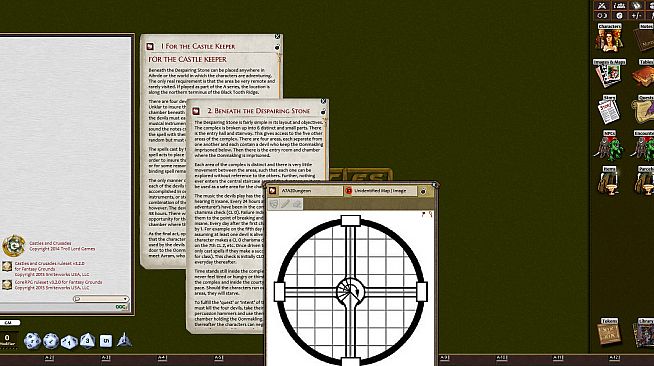The image size is (654, 366).
Task: Open the Images & Maps sidebar icon
Action: pyautogui.click(x=609, y=74)
